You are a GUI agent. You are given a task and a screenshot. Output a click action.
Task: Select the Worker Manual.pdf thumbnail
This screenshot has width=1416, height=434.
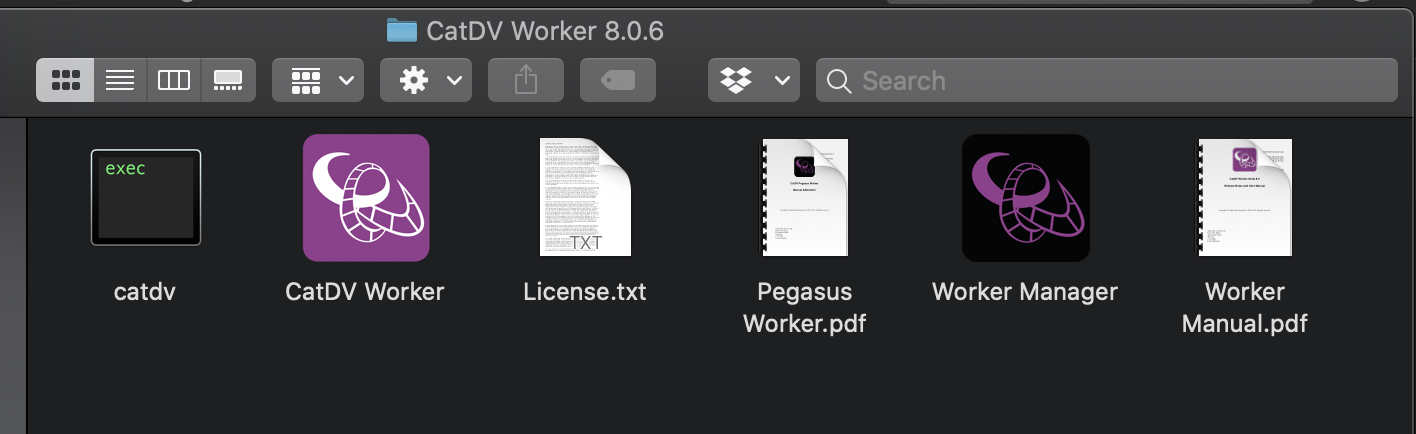pos(1245,197)
